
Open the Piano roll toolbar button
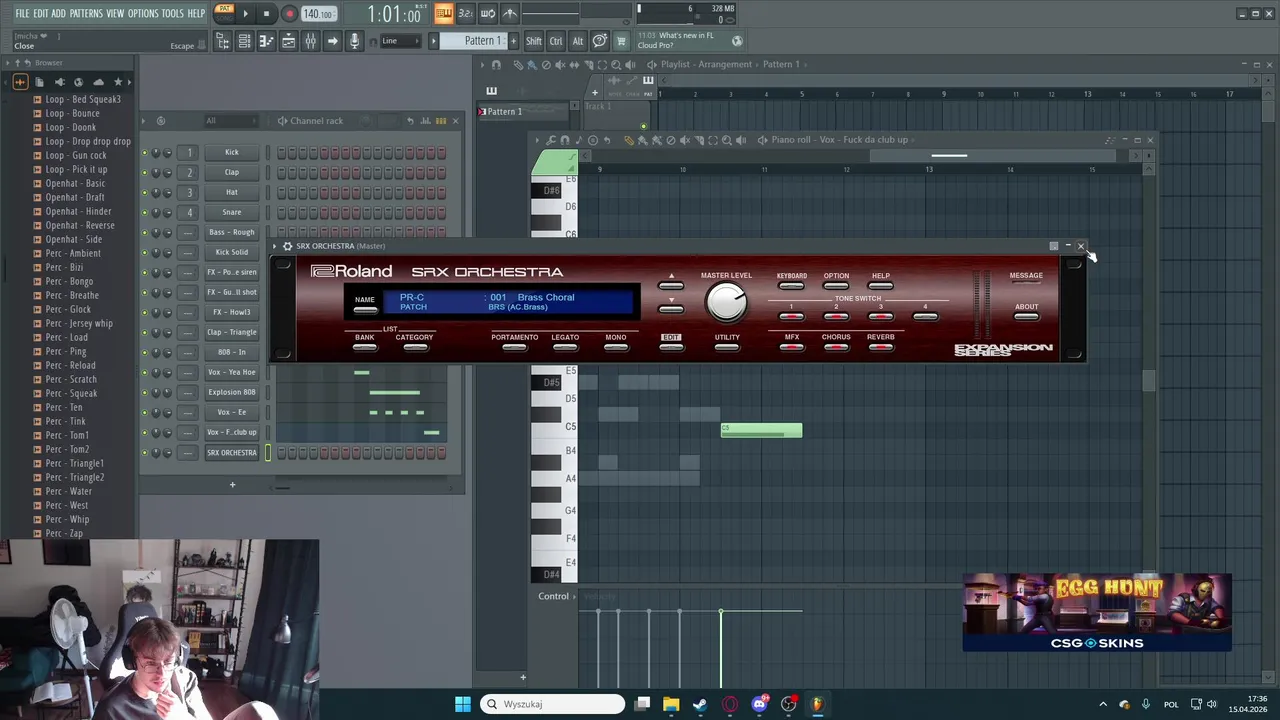(x=267, y=41)
